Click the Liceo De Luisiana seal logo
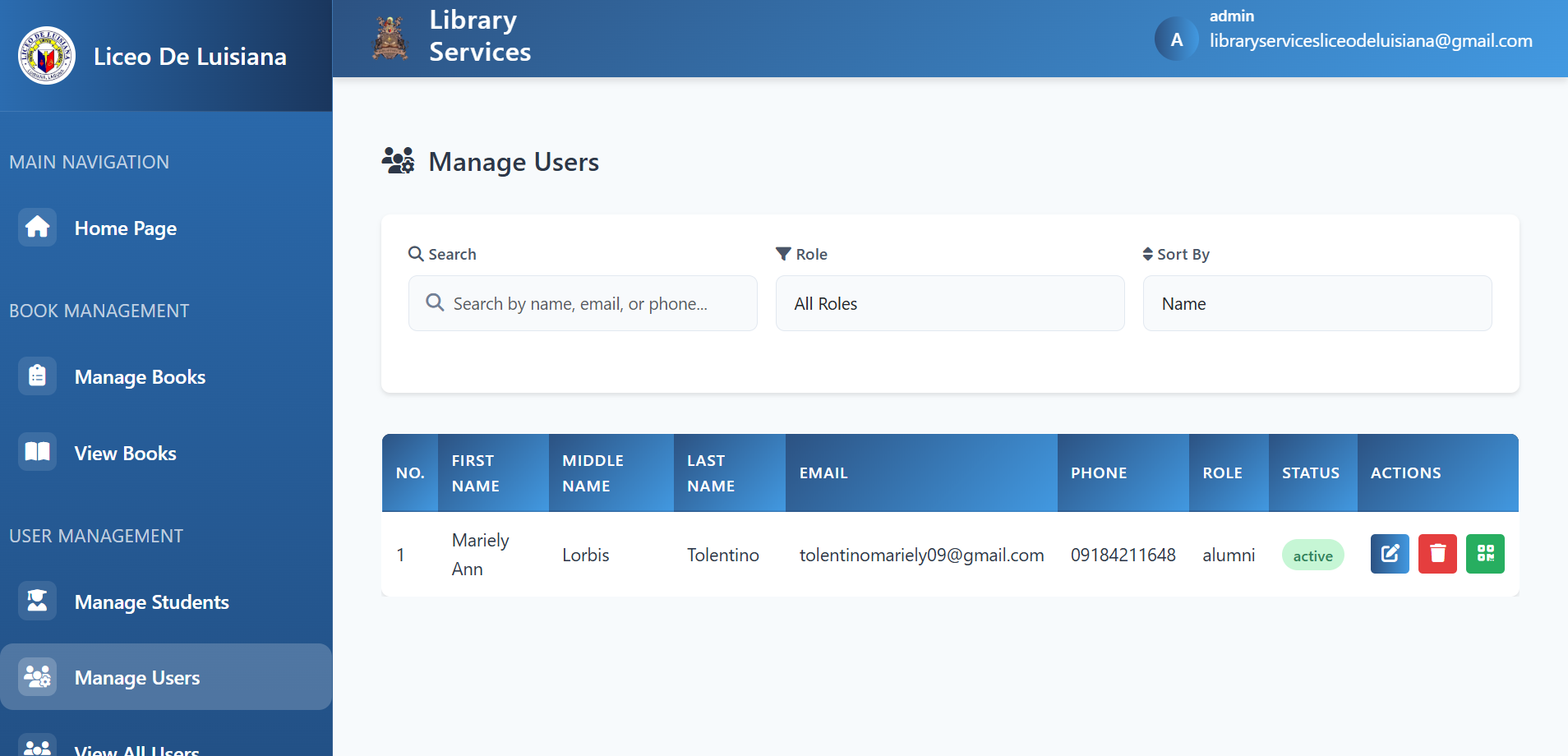 click(46, 56)
